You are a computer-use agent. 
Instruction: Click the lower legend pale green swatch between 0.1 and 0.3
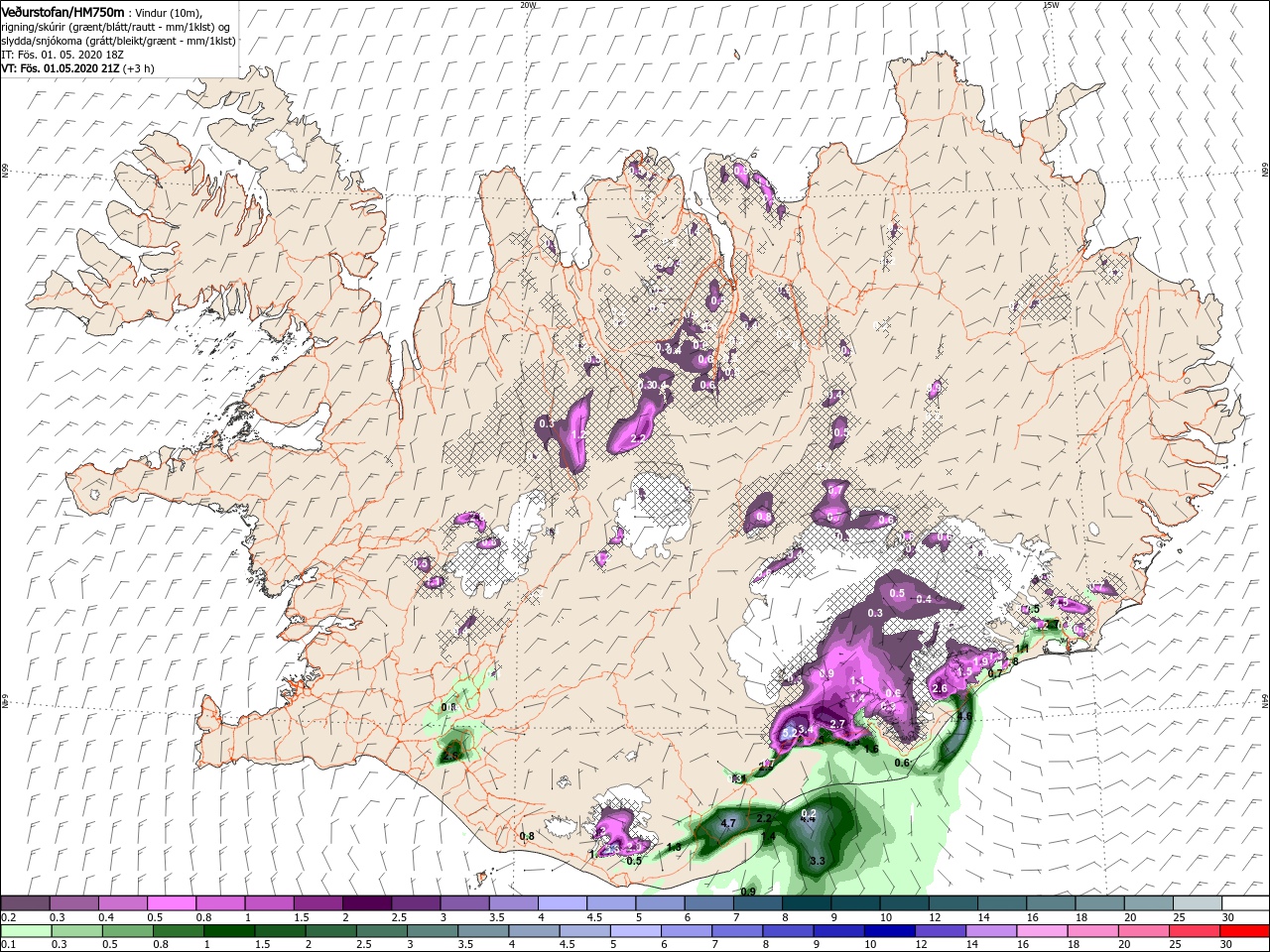pyautogui.click(x=25, y=931)
